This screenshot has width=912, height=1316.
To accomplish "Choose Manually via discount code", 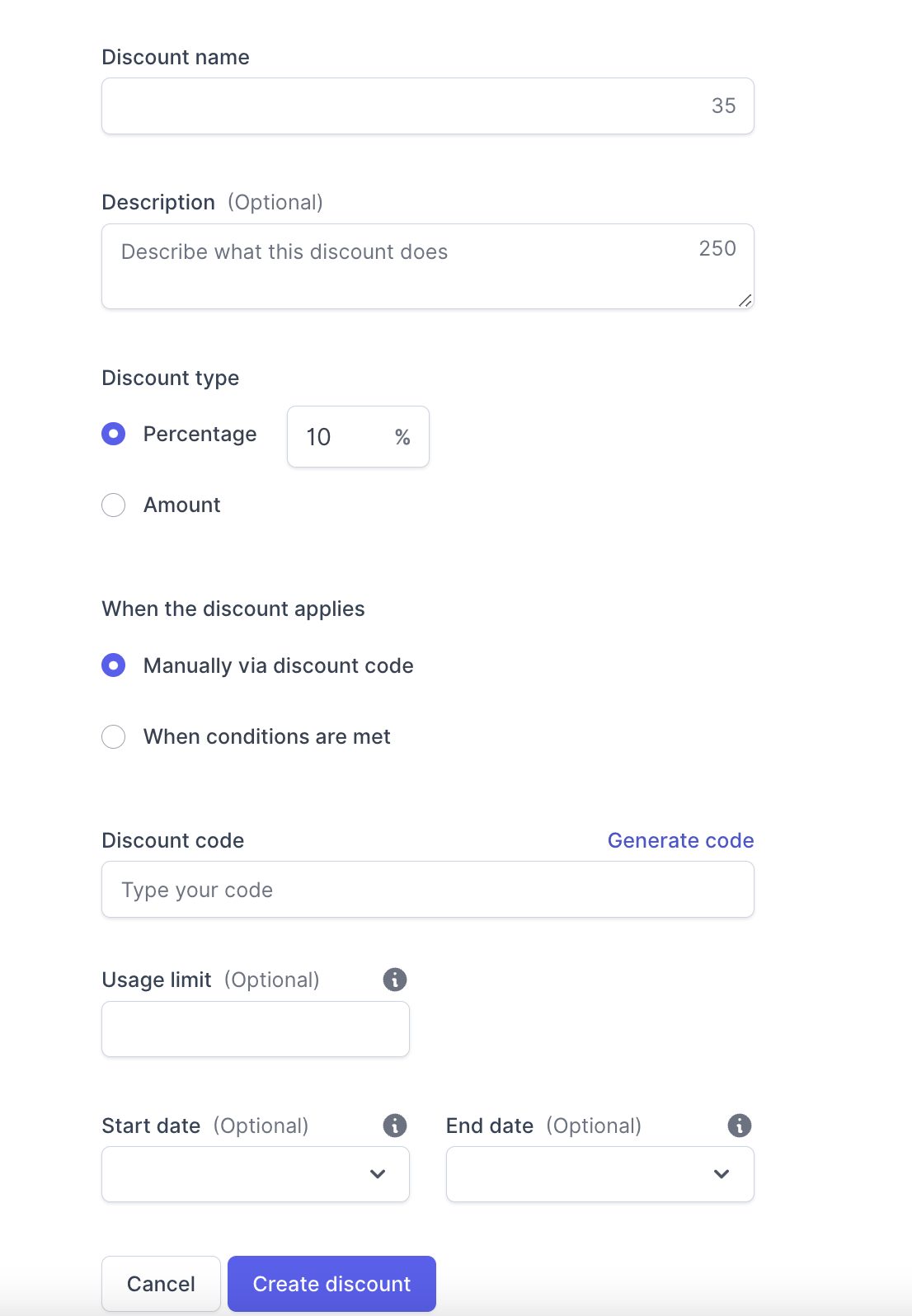I will pos(113,665).
